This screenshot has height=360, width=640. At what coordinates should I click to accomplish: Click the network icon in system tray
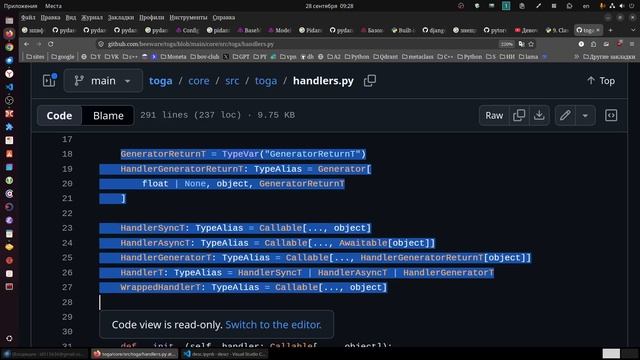[612, 6]
